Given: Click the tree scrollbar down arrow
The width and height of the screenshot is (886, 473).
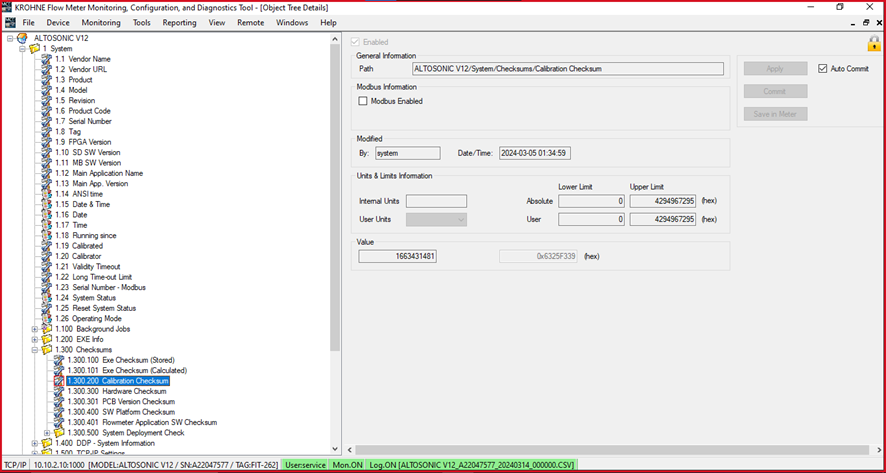Looking at the screenshot, I should coord(335,449).
